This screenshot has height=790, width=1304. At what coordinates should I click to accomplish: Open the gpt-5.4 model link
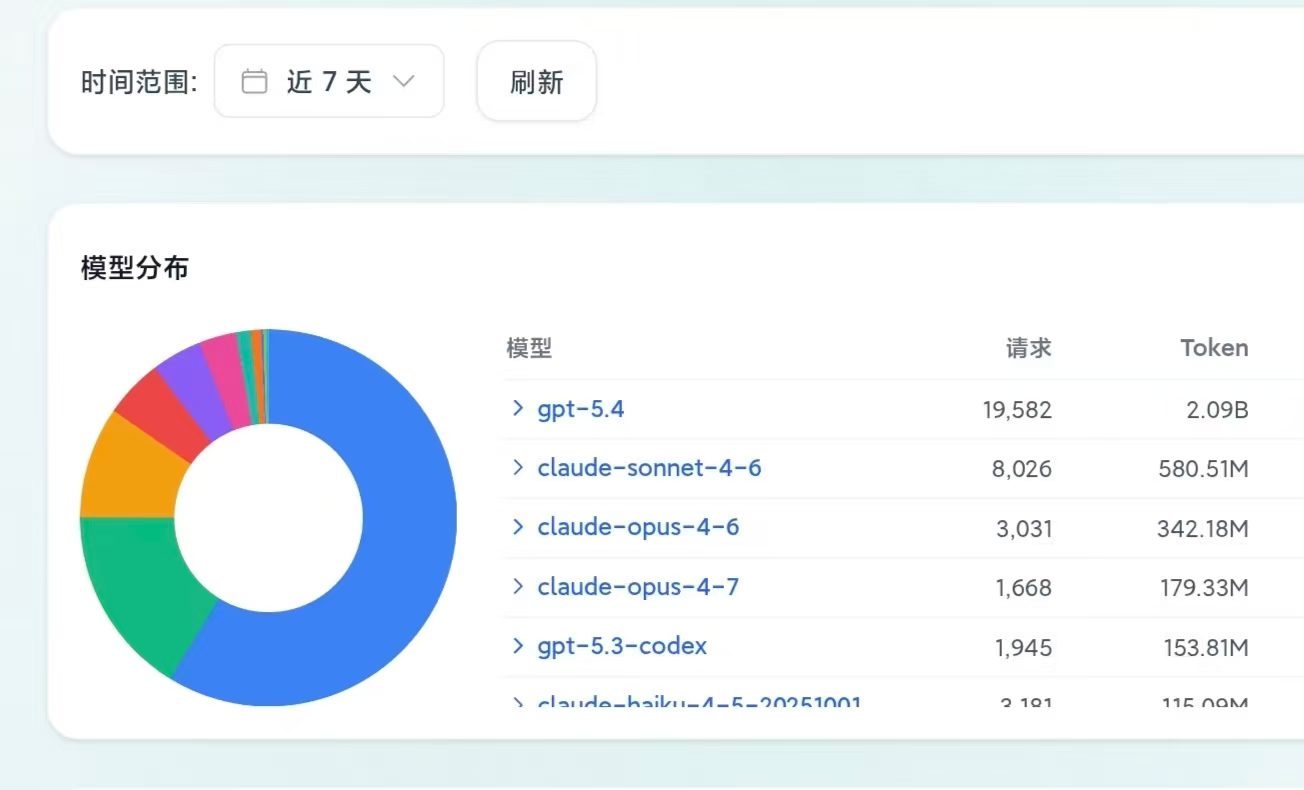point(581,409)
